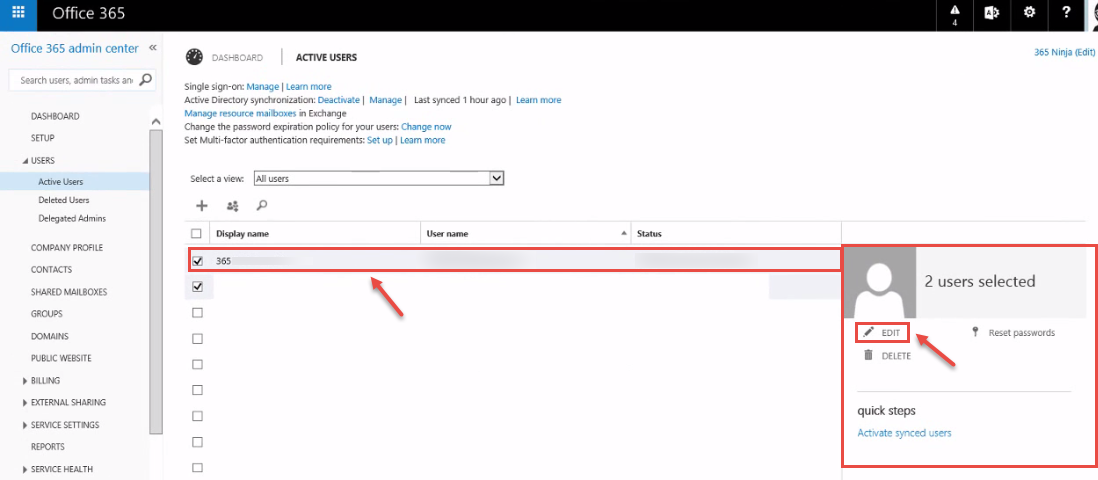The width and height of the screenshot is (1098, 480).
Task: Click the Delete trash button
Action: pos(887,355)
